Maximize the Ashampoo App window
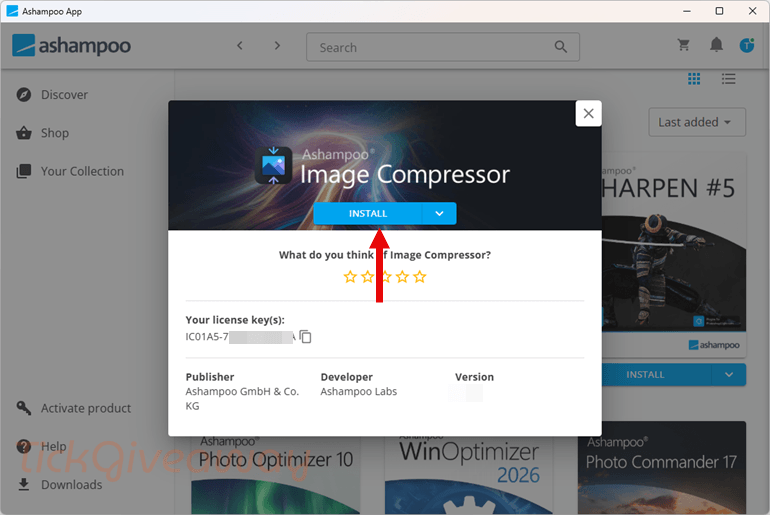Screen dimensions: 770x515 [719, 11]
